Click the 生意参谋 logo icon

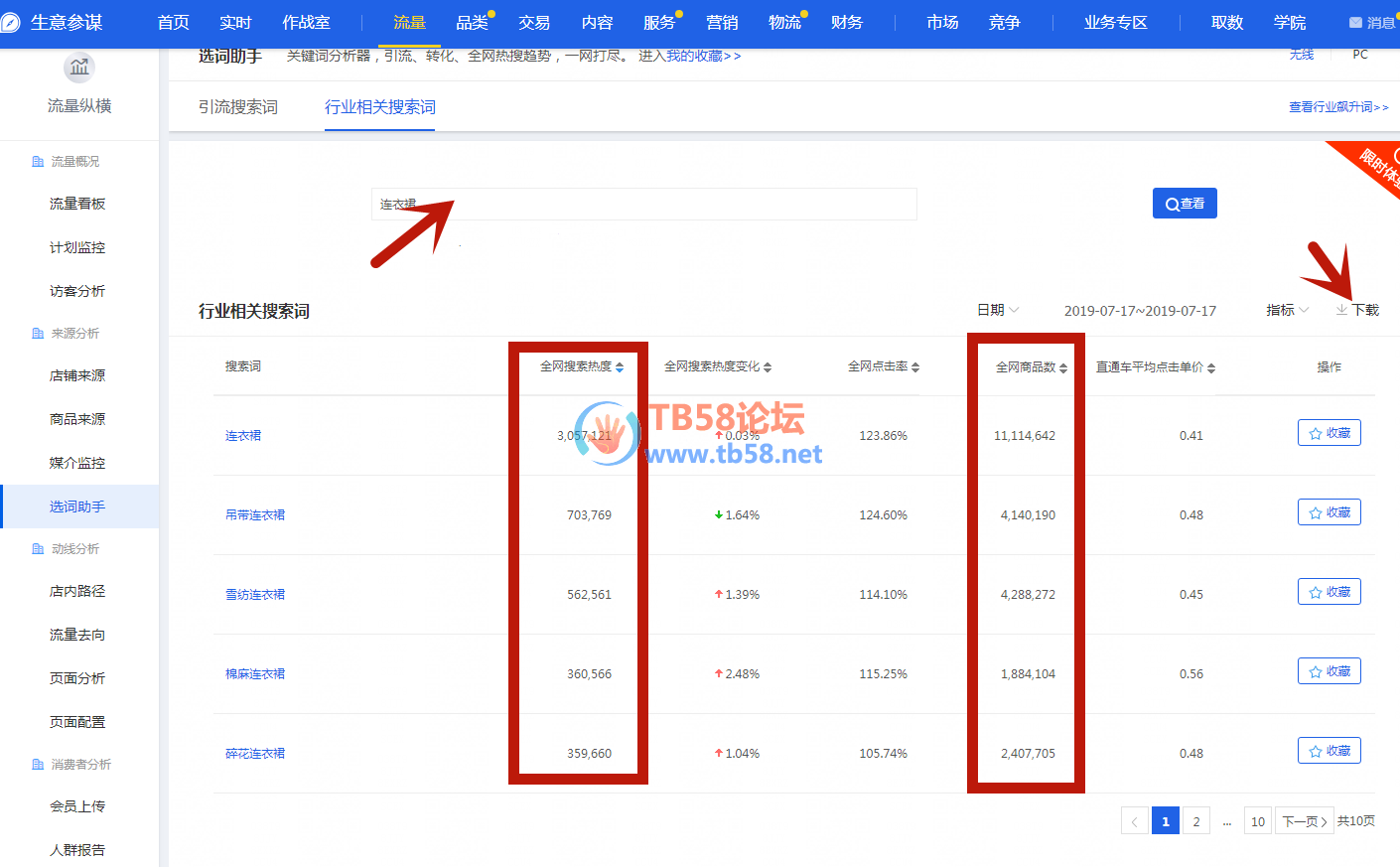tap(10, 23)
